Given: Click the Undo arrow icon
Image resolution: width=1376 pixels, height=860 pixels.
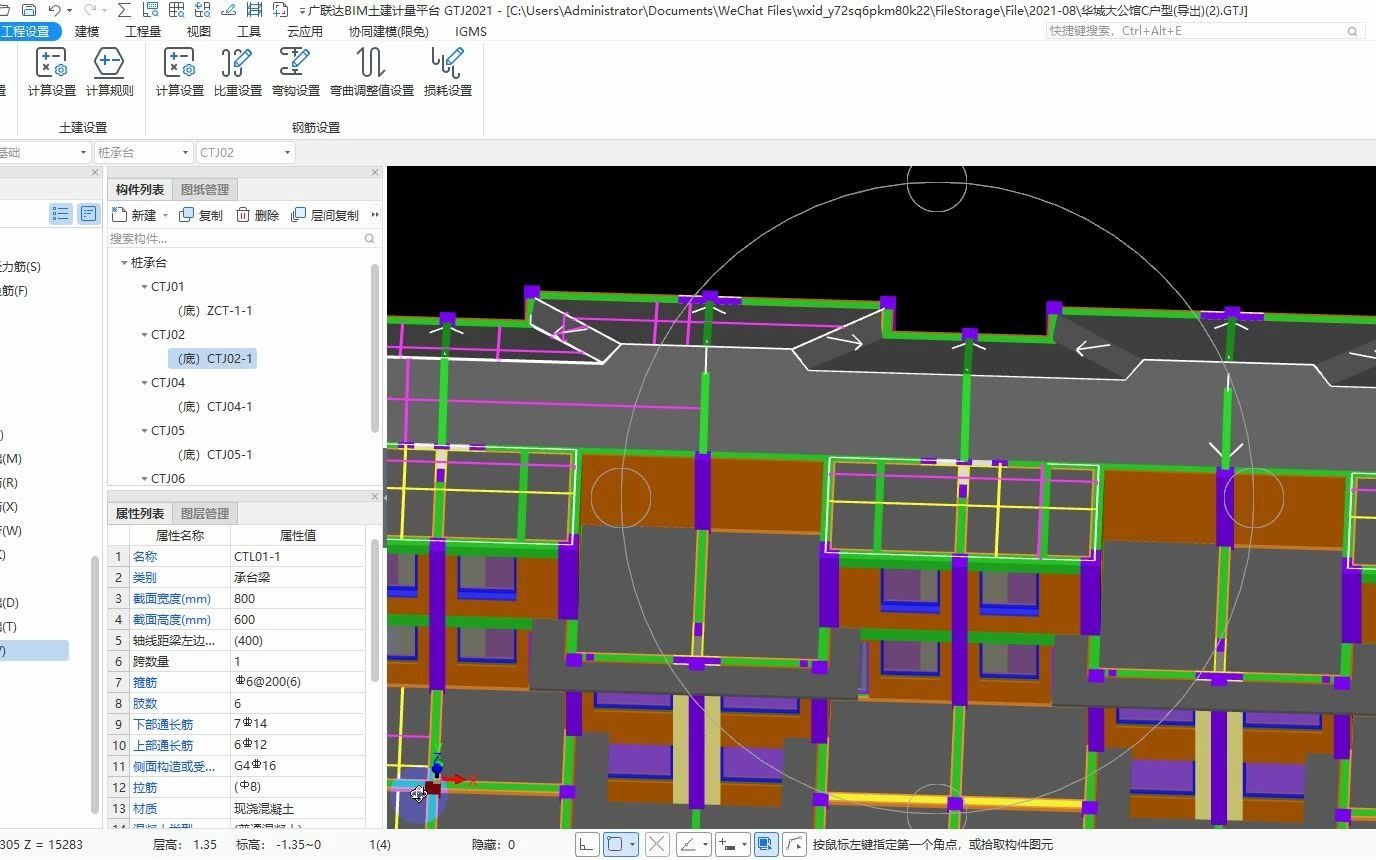Looking at the screenshot, I should click(54, 10).
